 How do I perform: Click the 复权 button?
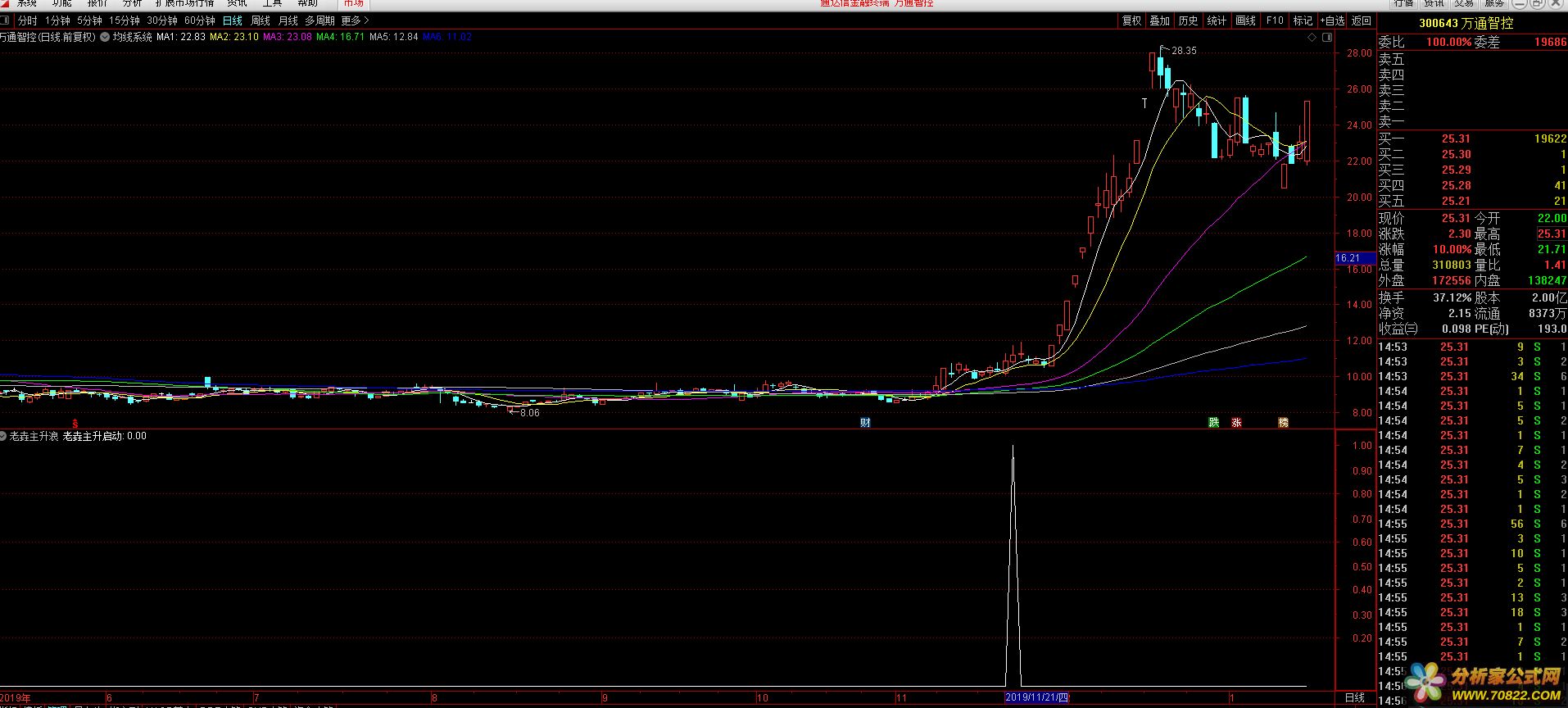1131,20
